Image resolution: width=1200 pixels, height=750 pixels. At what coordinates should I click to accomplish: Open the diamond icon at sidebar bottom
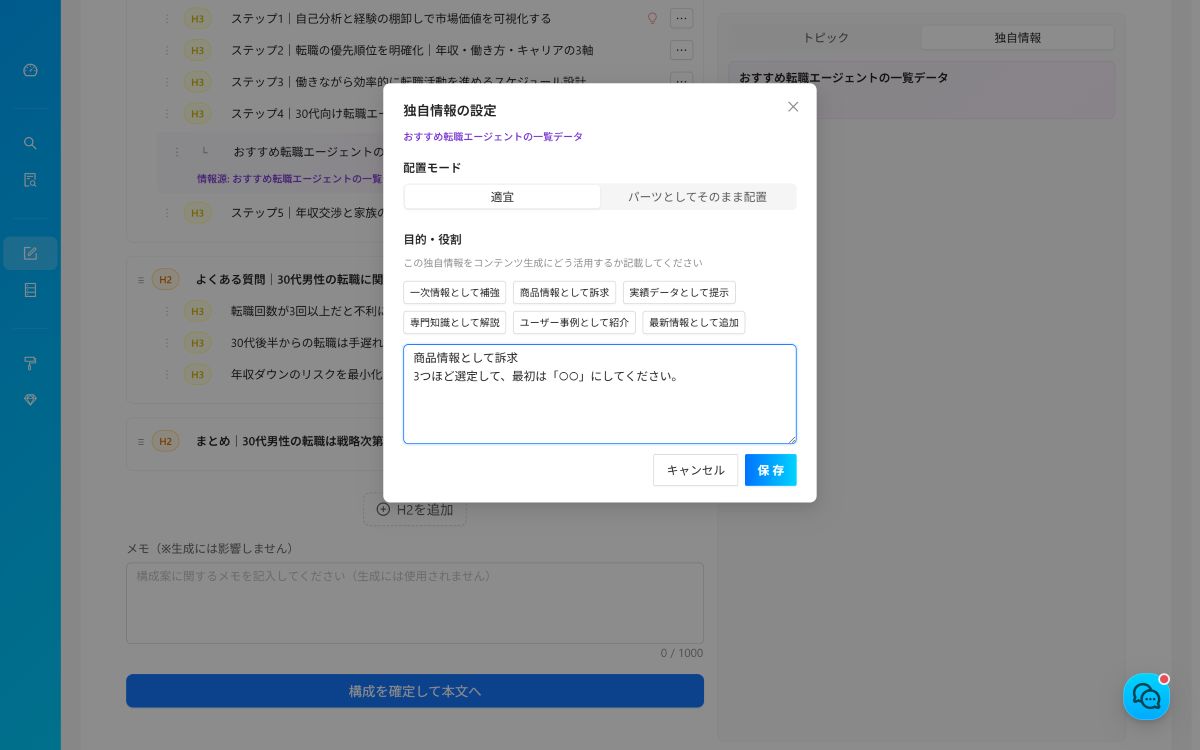pos(30,400)
